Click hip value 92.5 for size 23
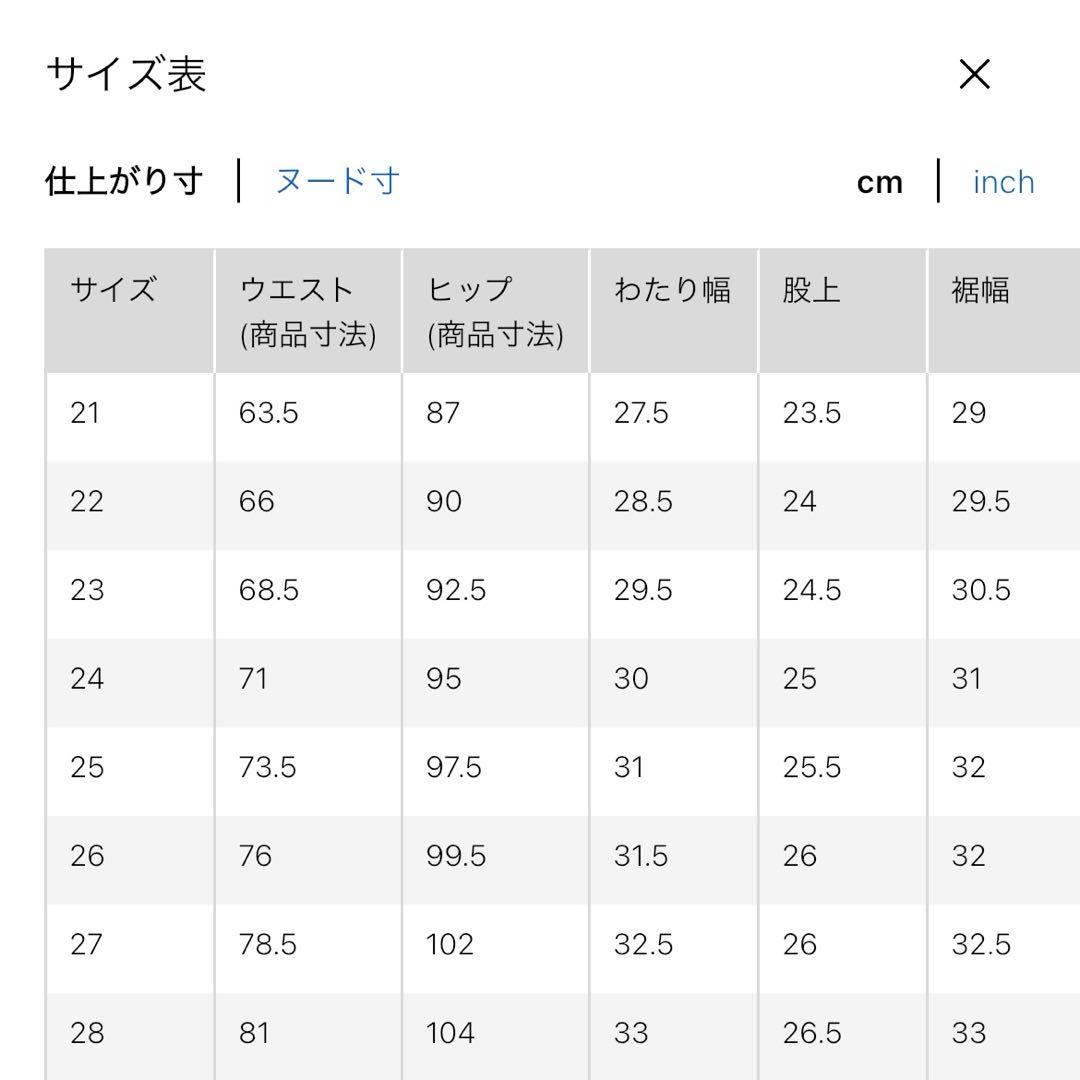The image size is (1080, 1080). [x=456, y=590]
